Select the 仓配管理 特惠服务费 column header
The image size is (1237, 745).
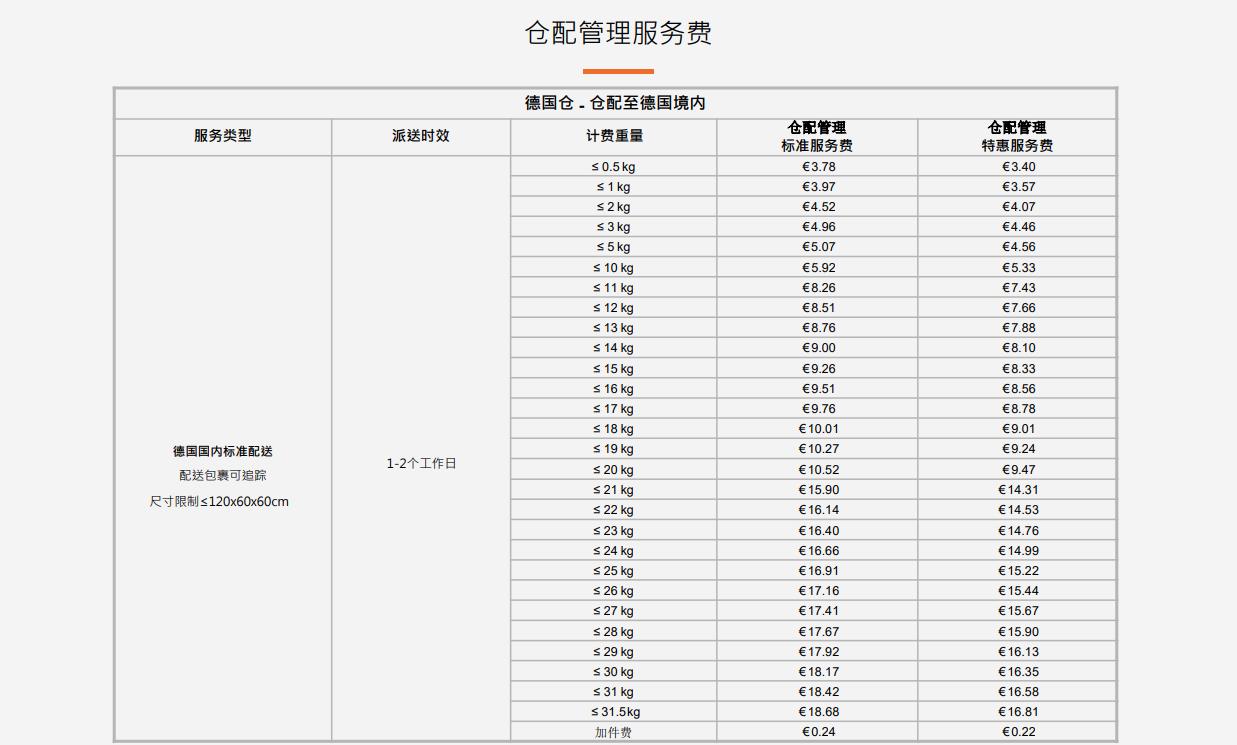(x=1016, y=136)
